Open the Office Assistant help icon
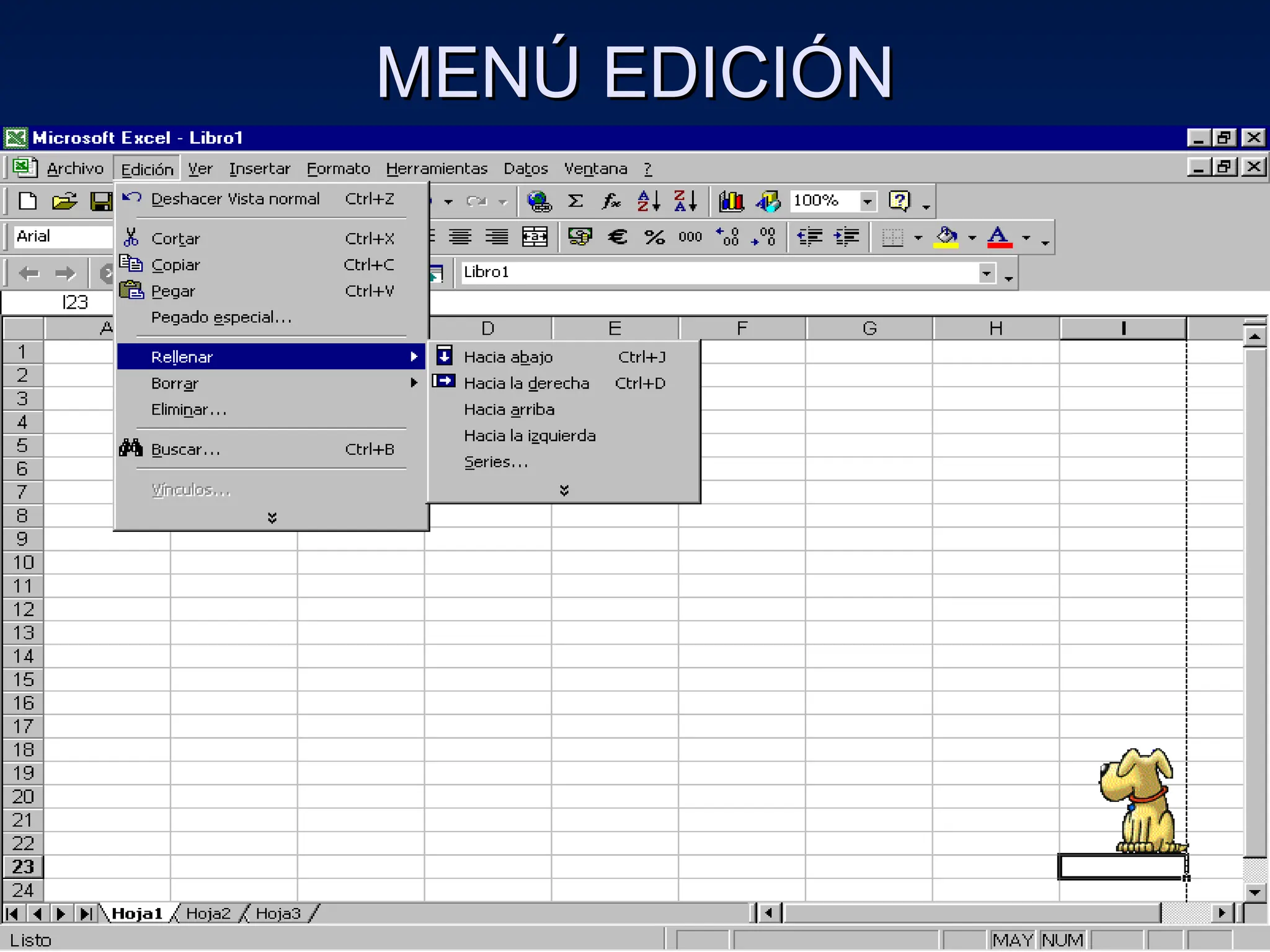Image resolution: width=1270 pixels, height=952 pixels. click(899, 201)
